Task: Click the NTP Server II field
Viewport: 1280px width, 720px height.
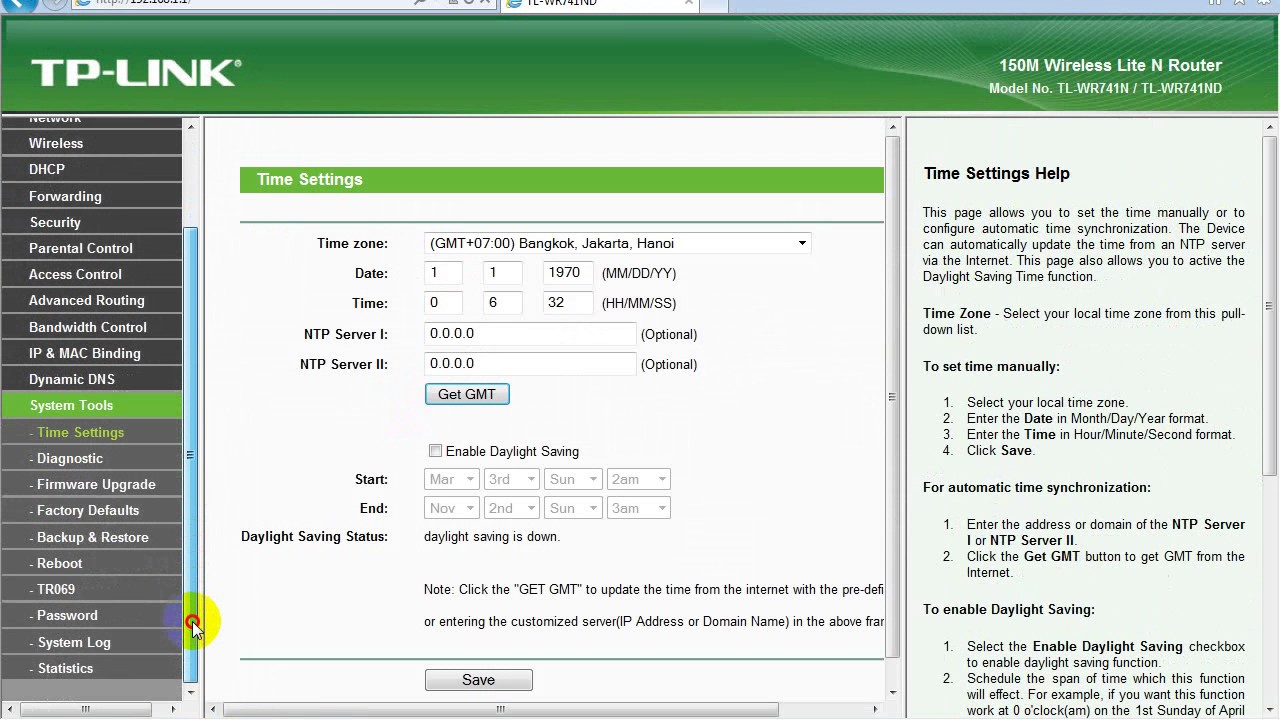Action: click(530, 364)
